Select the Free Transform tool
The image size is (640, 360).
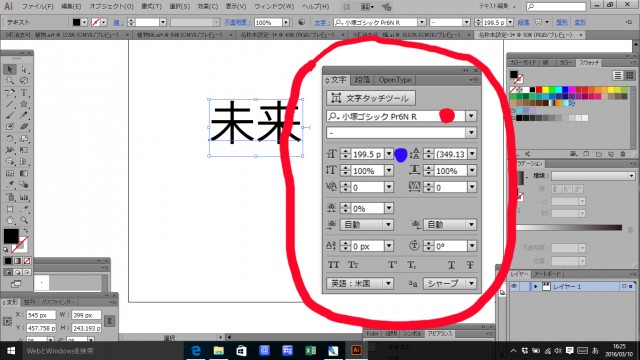tap(24, 150)
